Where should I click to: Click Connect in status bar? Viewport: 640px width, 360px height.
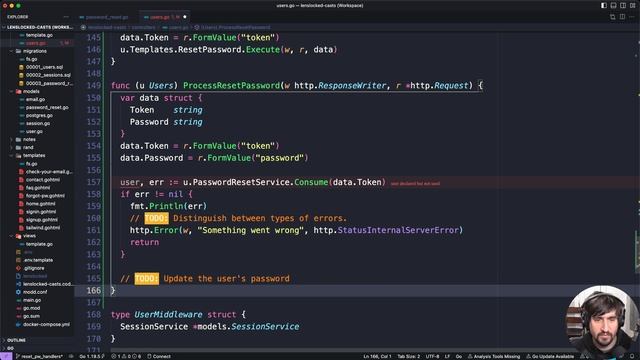click(x=159, y=356)
